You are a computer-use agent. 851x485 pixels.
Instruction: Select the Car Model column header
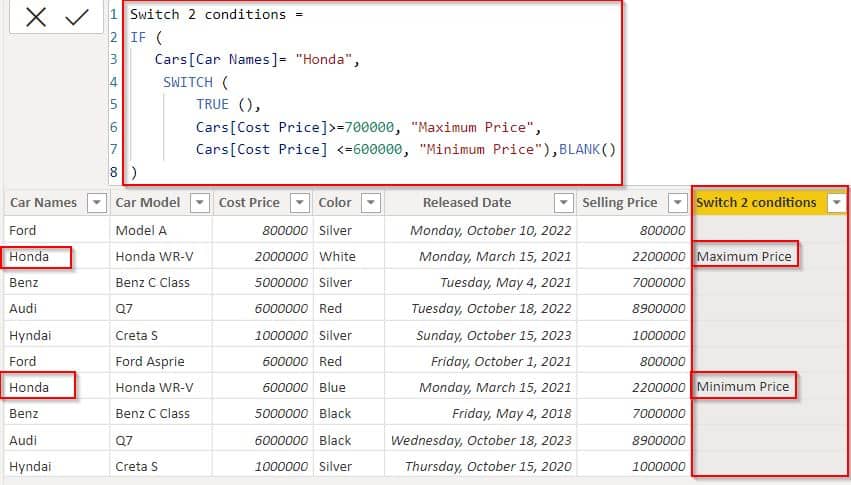click(x=148, y=203)
